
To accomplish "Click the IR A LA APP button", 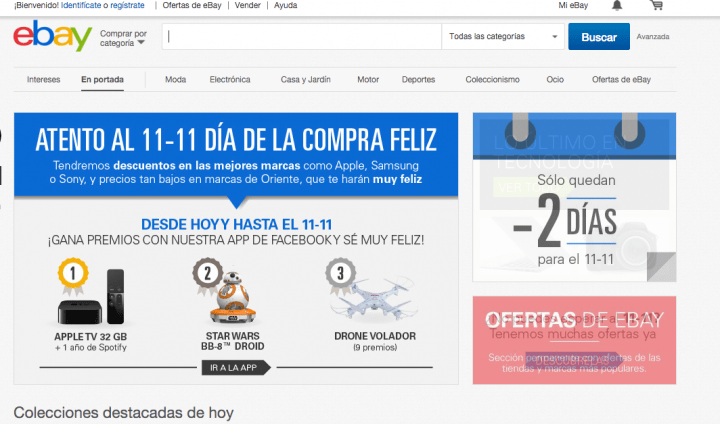I will coord(236,367).
